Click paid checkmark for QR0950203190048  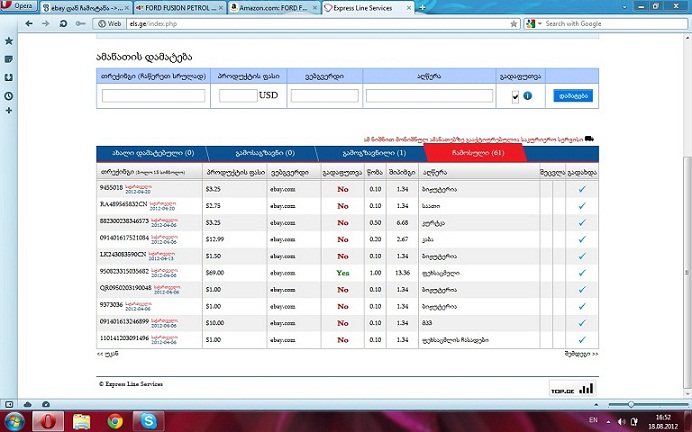pyautogui.click(x=582, y=289)
